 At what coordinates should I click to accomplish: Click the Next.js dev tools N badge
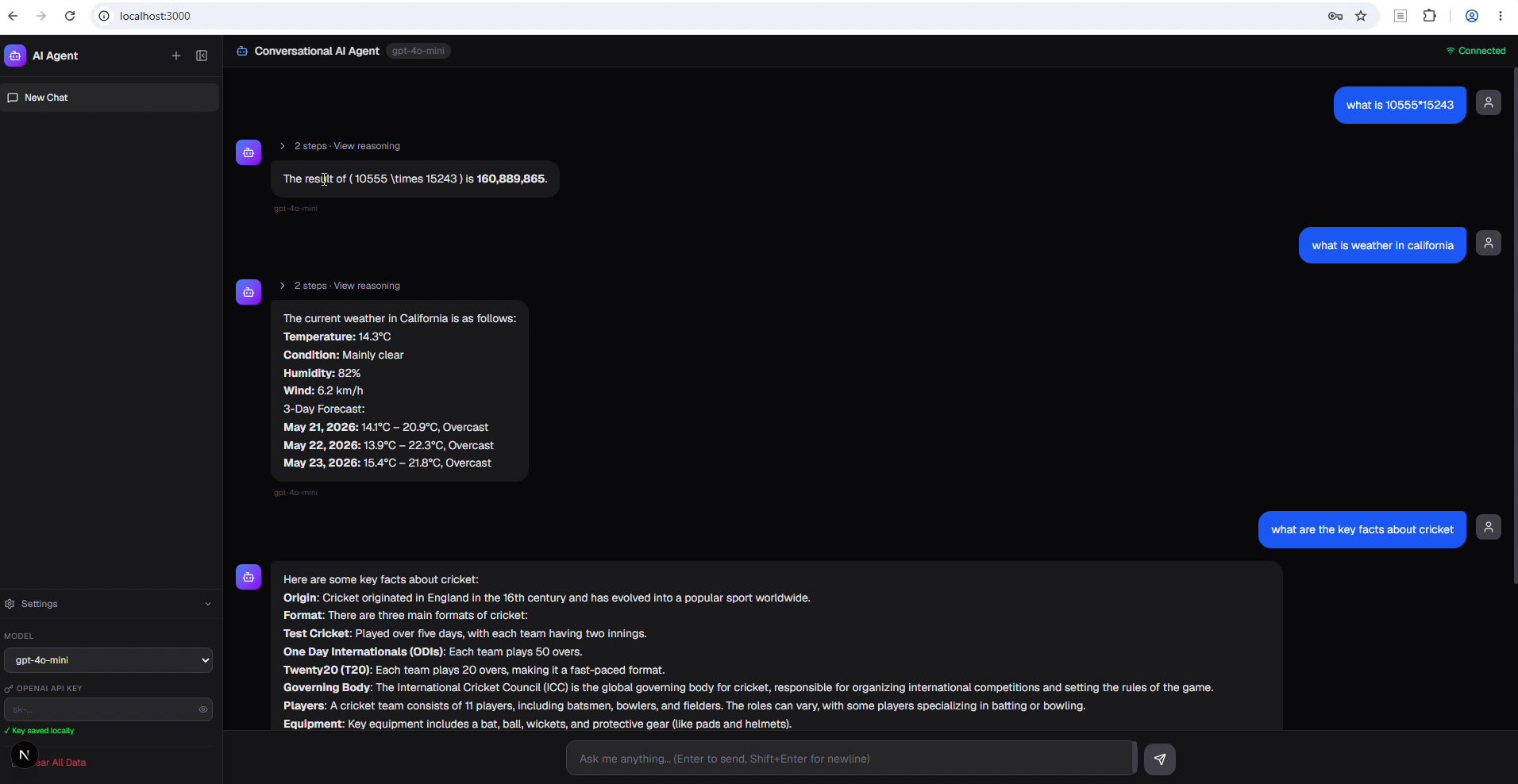pyautogui.click(x=24, y=755)
